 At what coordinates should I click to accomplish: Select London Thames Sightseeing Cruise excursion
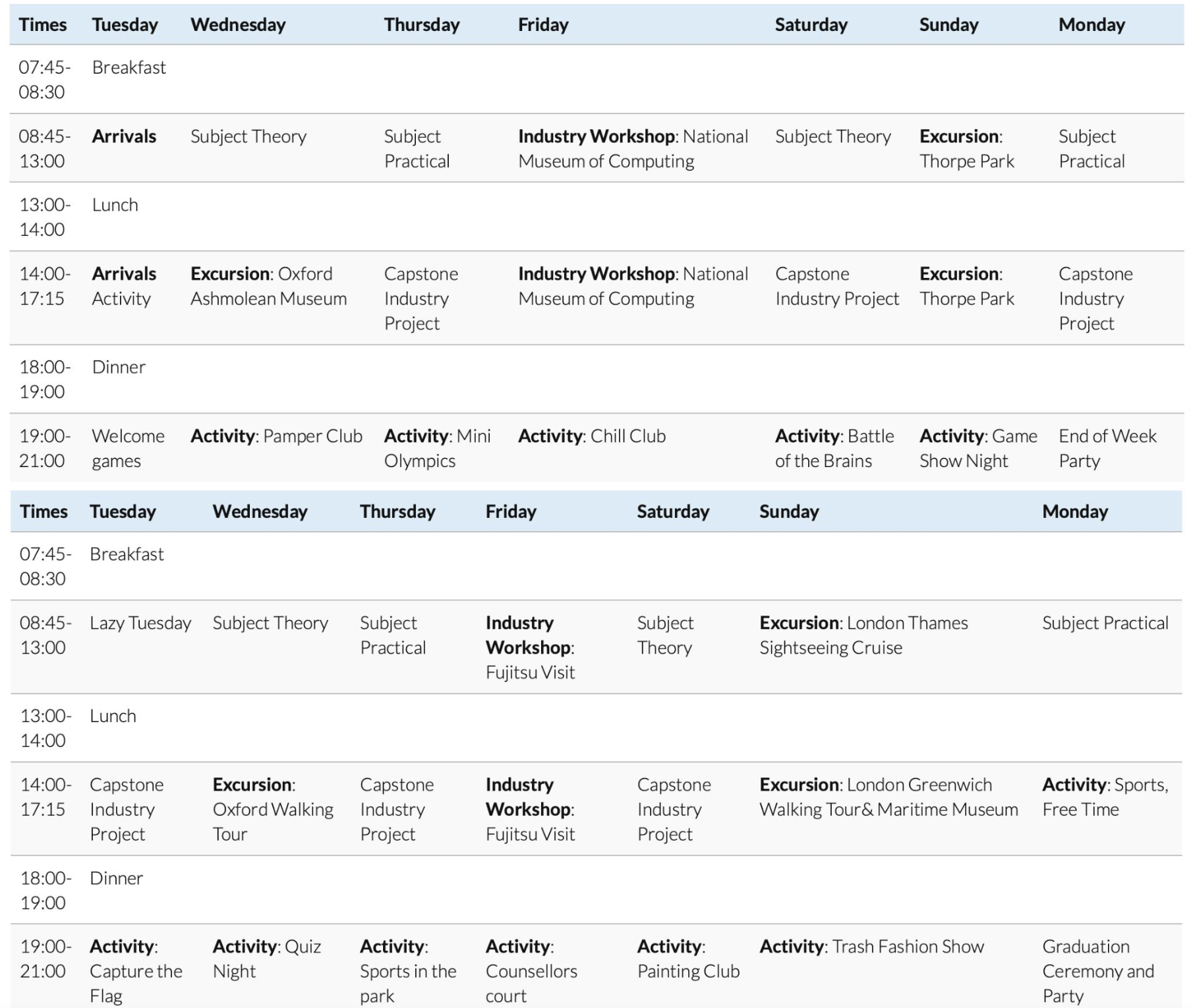863,635
